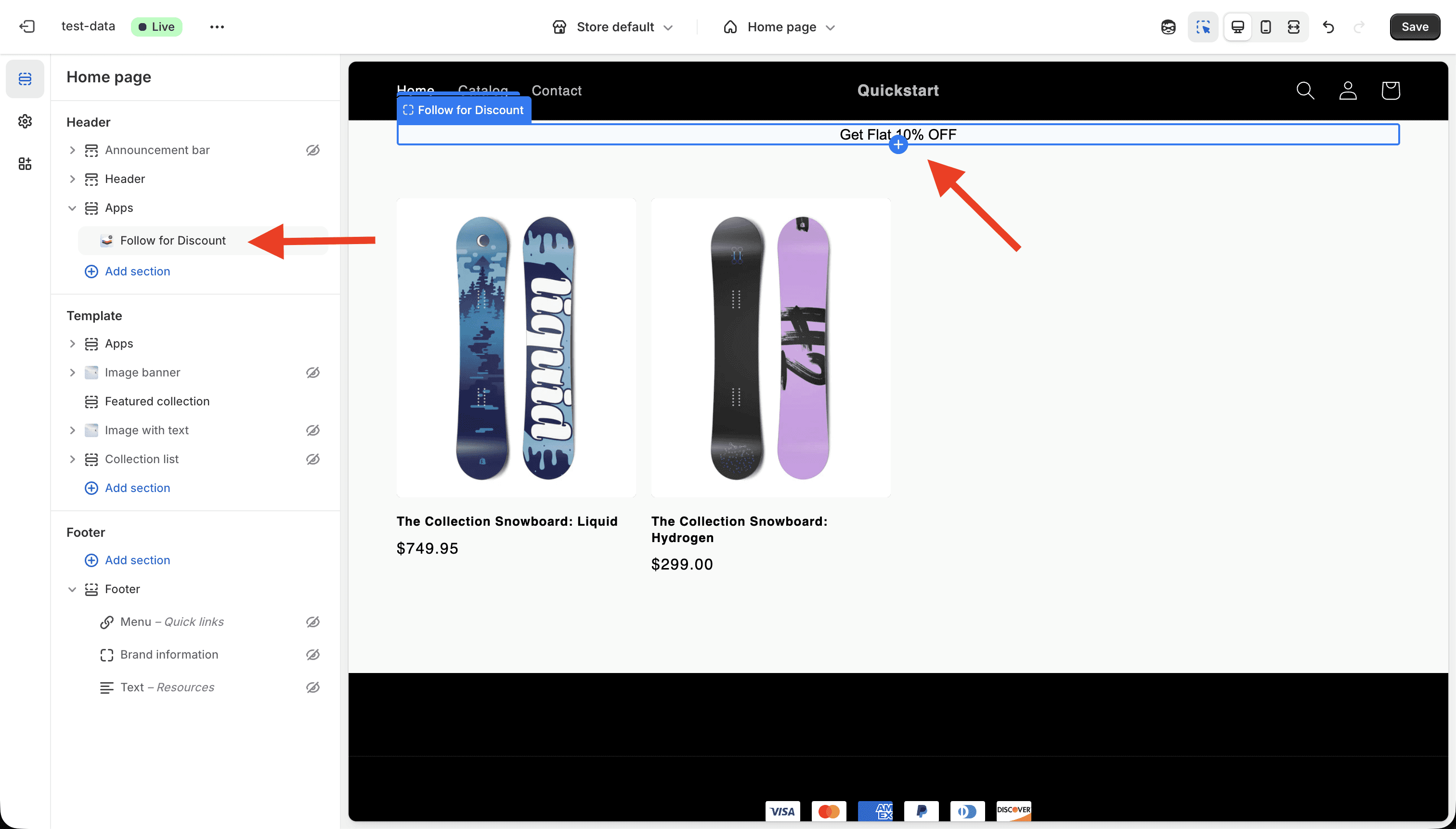Switch to fullscreen preview icon
This screenshot has width=1456, height=829.
click(x=1293, y=27)
